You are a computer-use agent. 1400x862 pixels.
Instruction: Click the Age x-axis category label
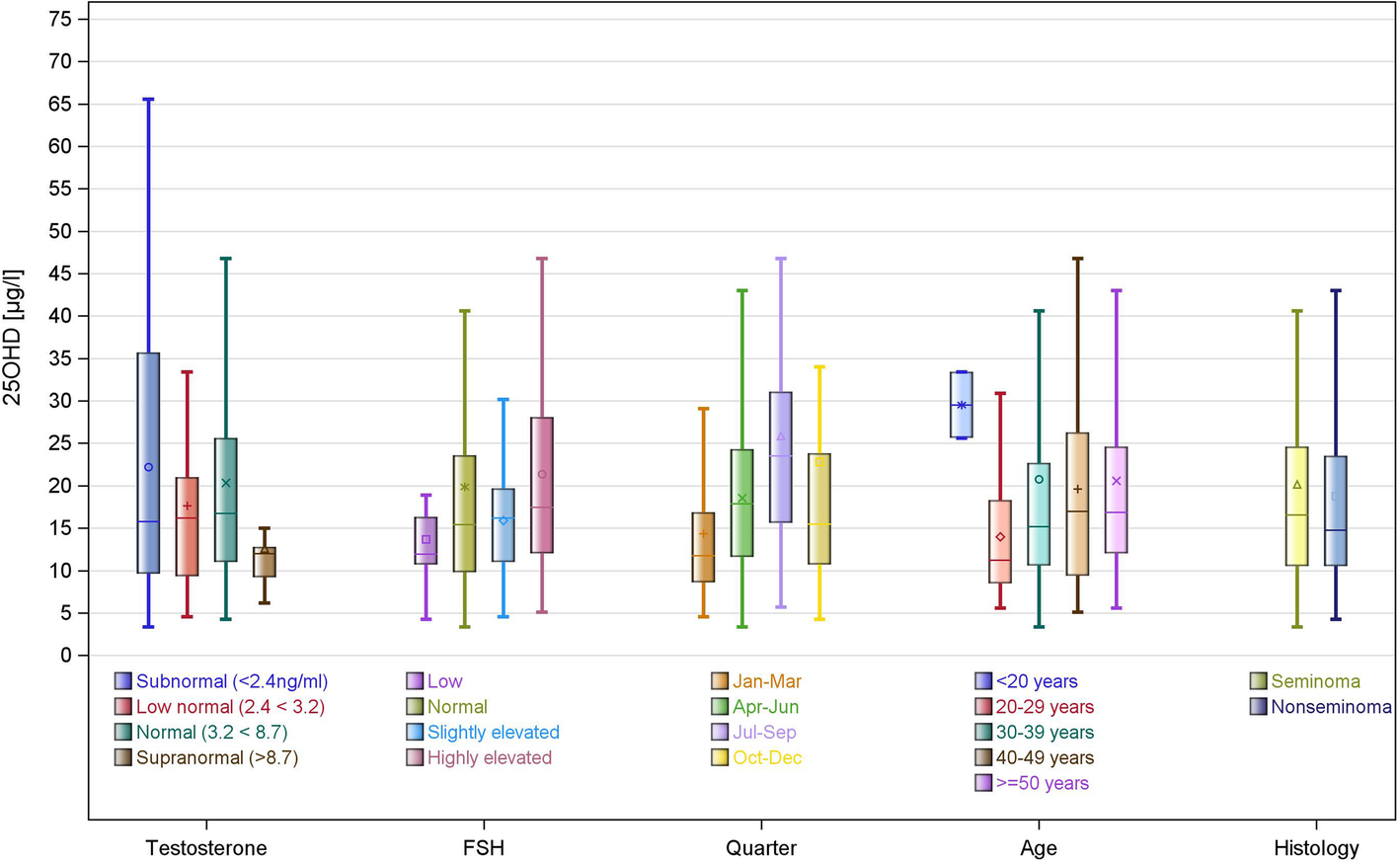coord(1039,848)
